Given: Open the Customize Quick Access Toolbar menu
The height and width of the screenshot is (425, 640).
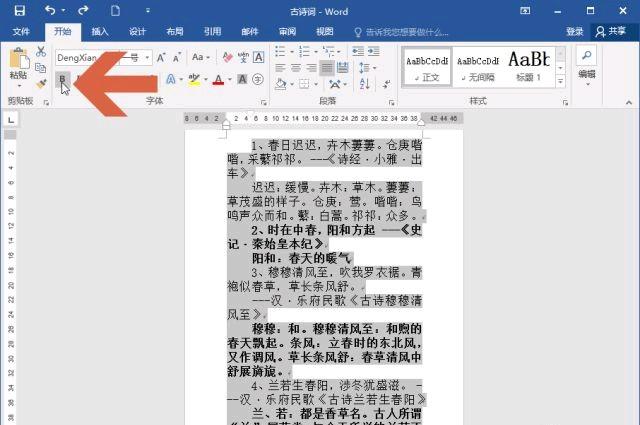Looking at the screenshot, I should 148,11.
